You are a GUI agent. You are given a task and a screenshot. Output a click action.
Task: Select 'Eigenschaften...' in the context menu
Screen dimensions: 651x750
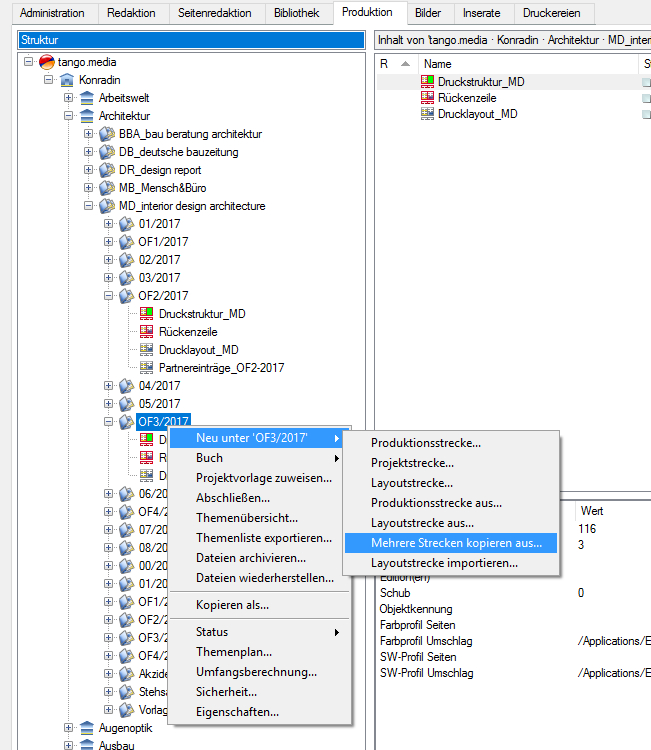pyautogui.click(x=237, y=712)
